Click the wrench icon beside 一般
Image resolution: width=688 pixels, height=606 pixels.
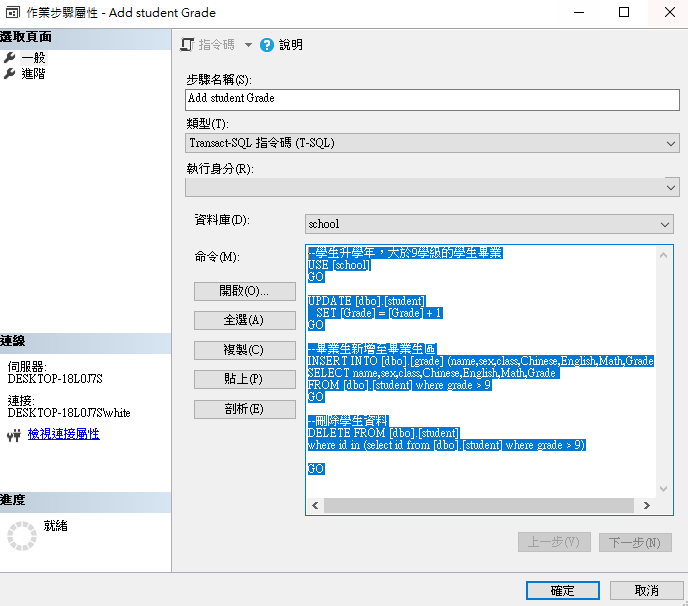click(x=10, y=57)
